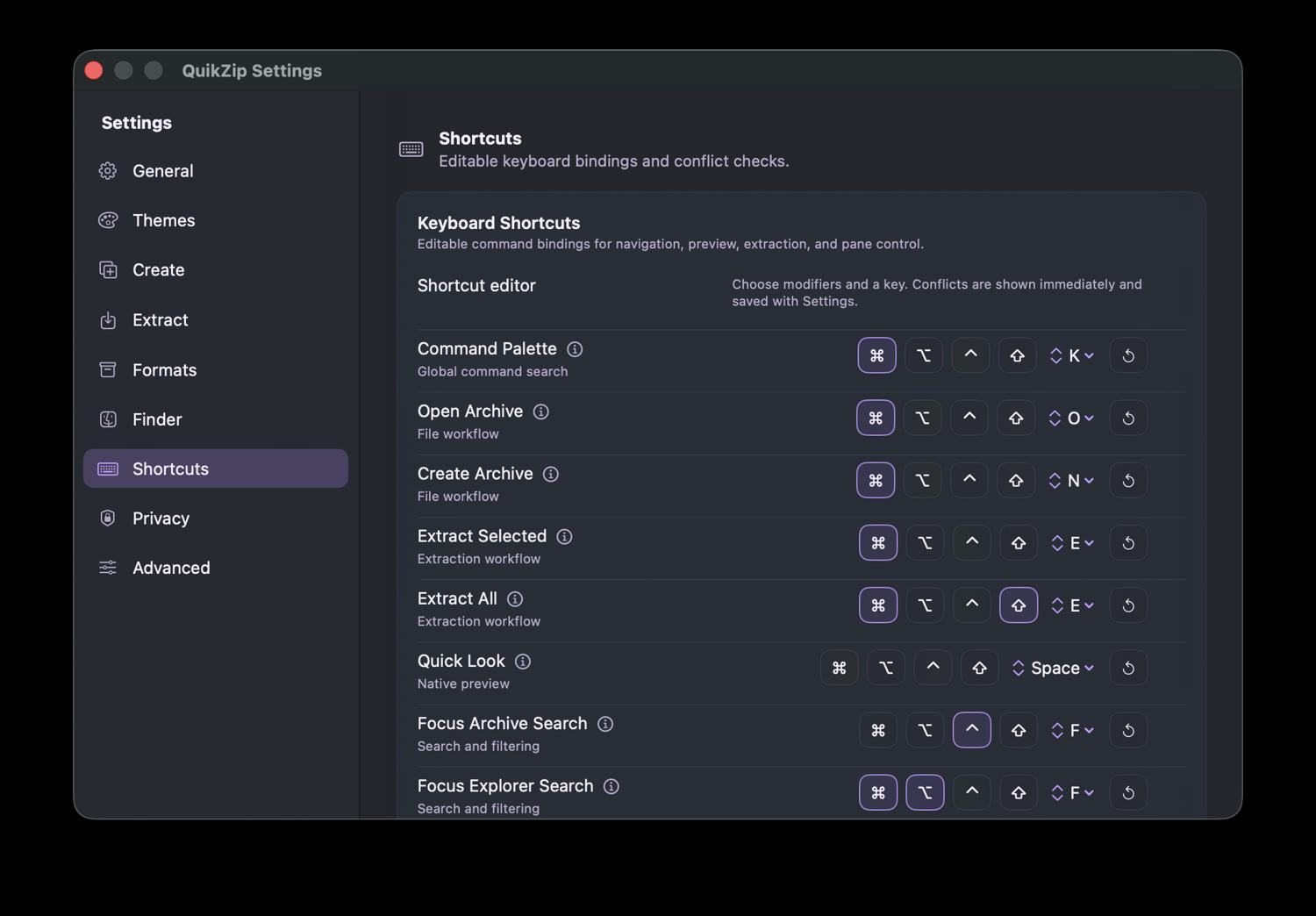Toggle Shift modifier for Open Archive
1316x916 pixels.
(x=1016, y=418)
